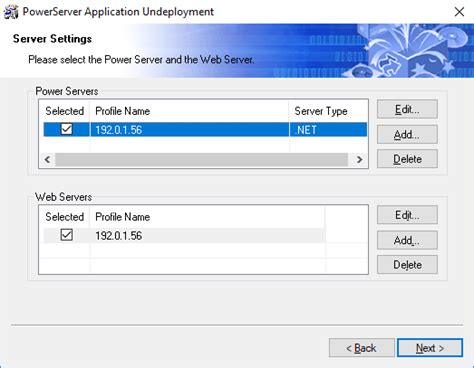Click the Web Servers Delete button
Viewport: 474px width, 368px height.
point(407,265)
